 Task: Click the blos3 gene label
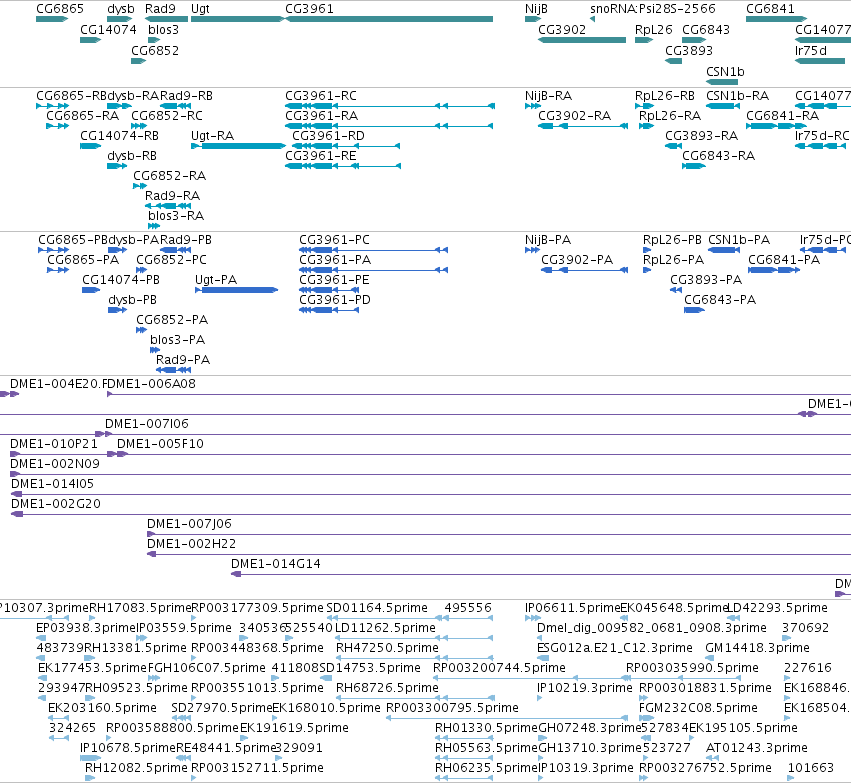163,29
